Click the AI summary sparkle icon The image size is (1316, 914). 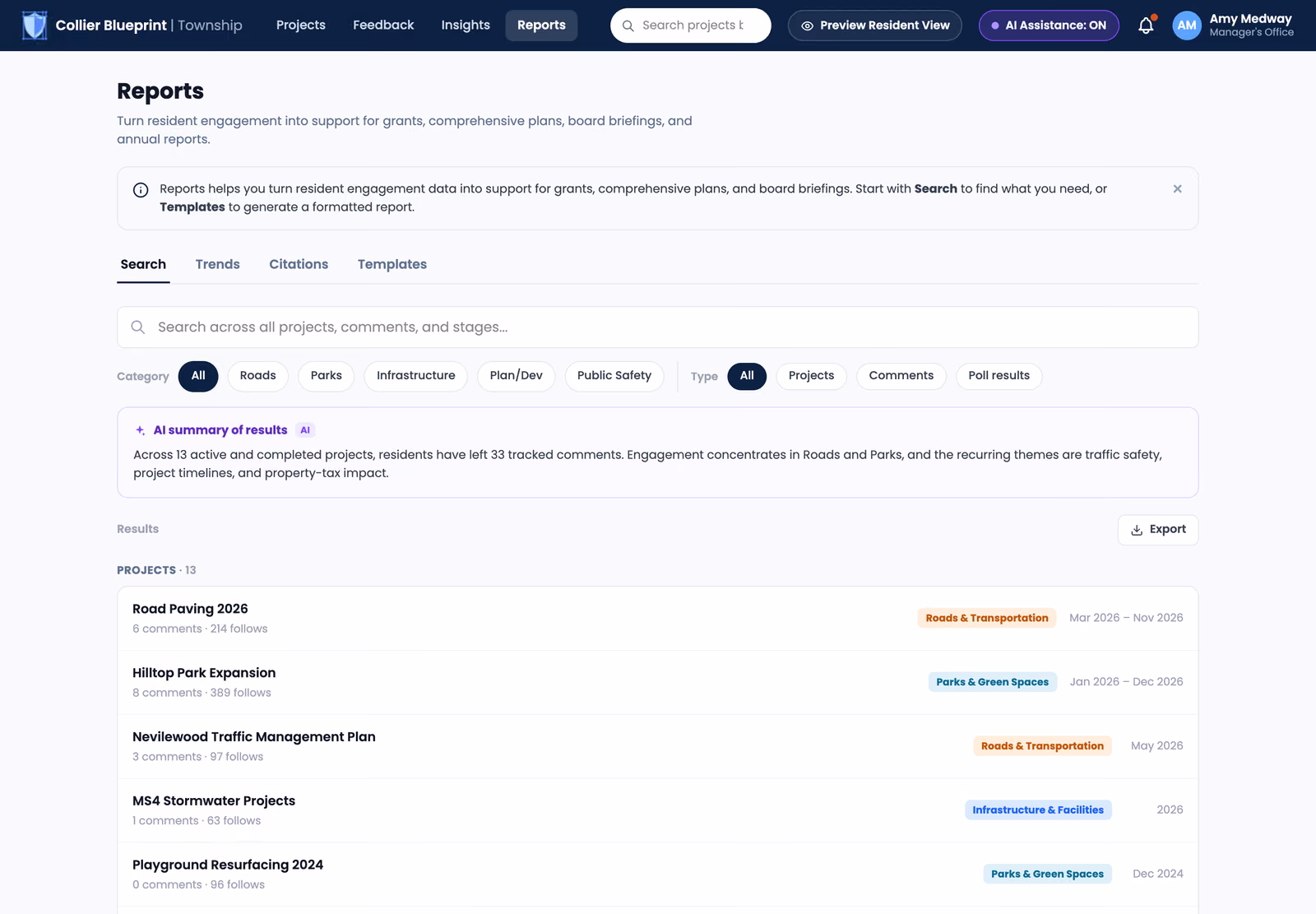tap(140, 430)
